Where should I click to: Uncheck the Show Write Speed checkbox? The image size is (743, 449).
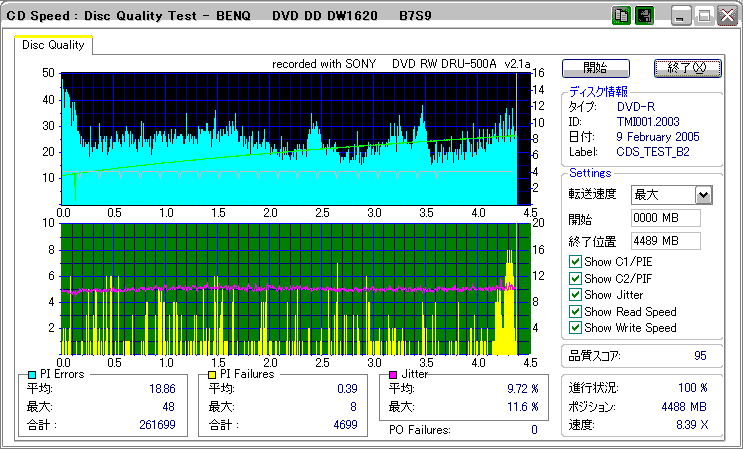coord(575,327)
